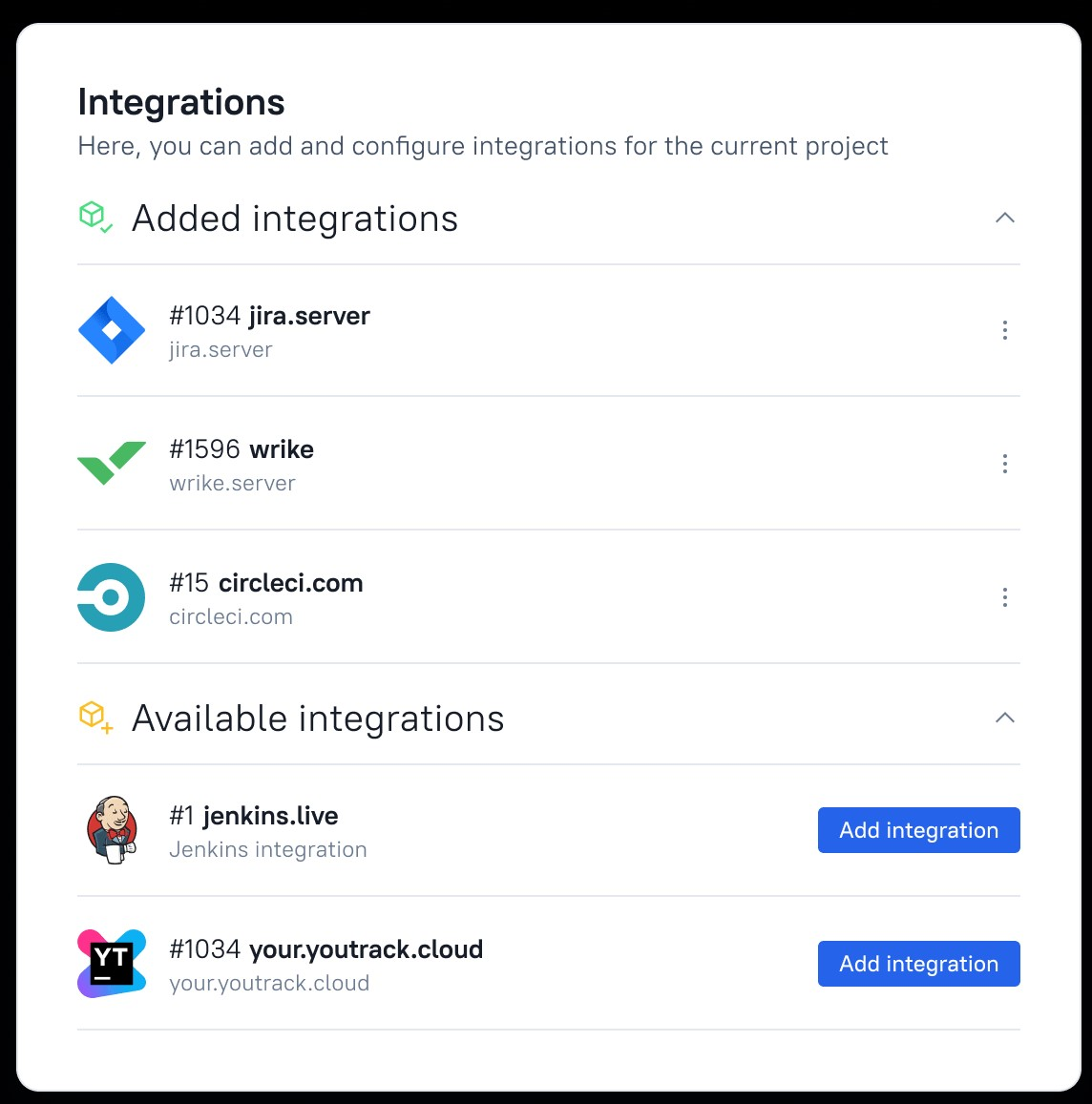Click the Available integrations heading
This screenshot has width=1092, height=1104.
pyautogui.click(x=318, y=719)
